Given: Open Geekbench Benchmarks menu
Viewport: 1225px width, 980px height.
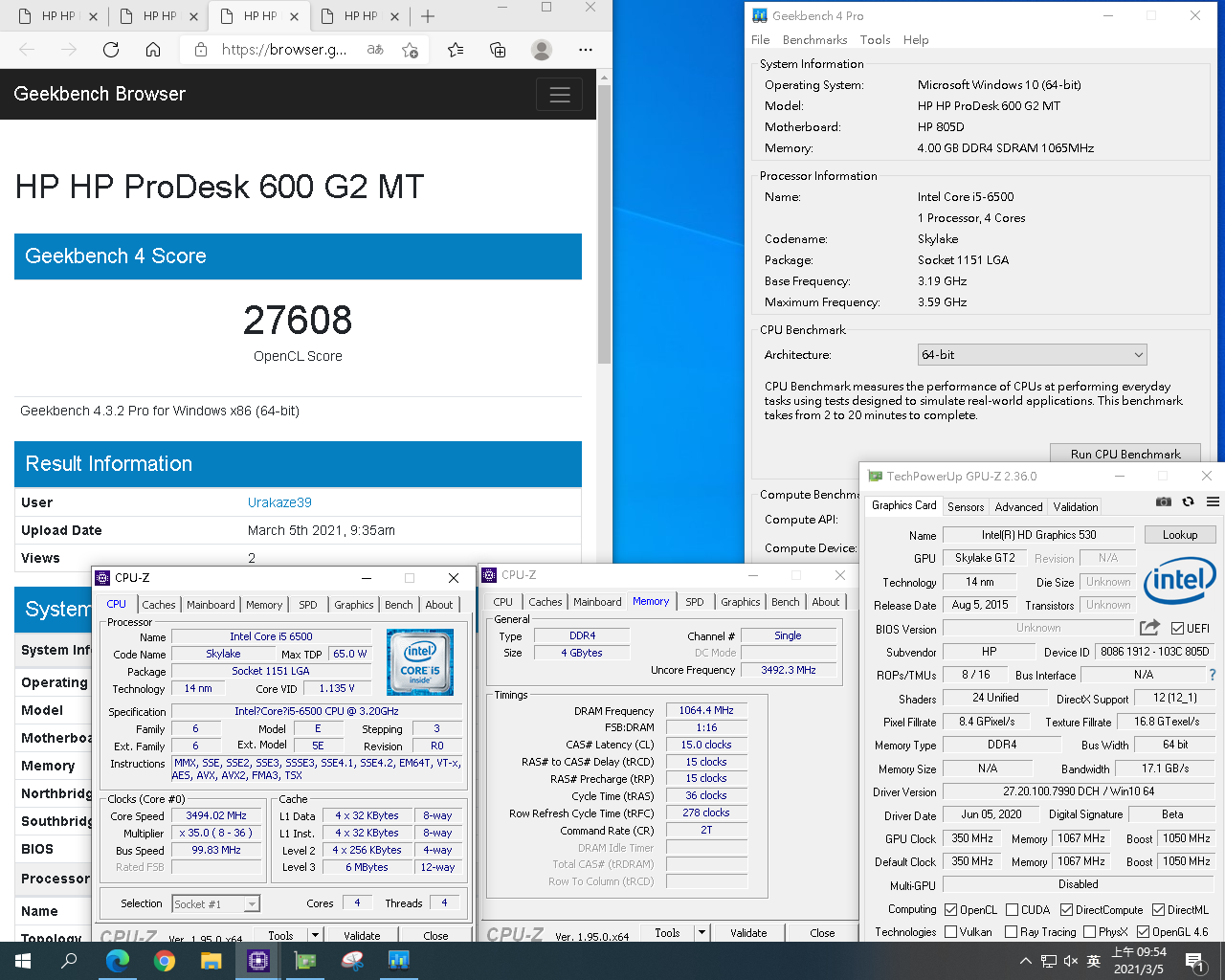Looking at the screenshot, I should point(814,40).
